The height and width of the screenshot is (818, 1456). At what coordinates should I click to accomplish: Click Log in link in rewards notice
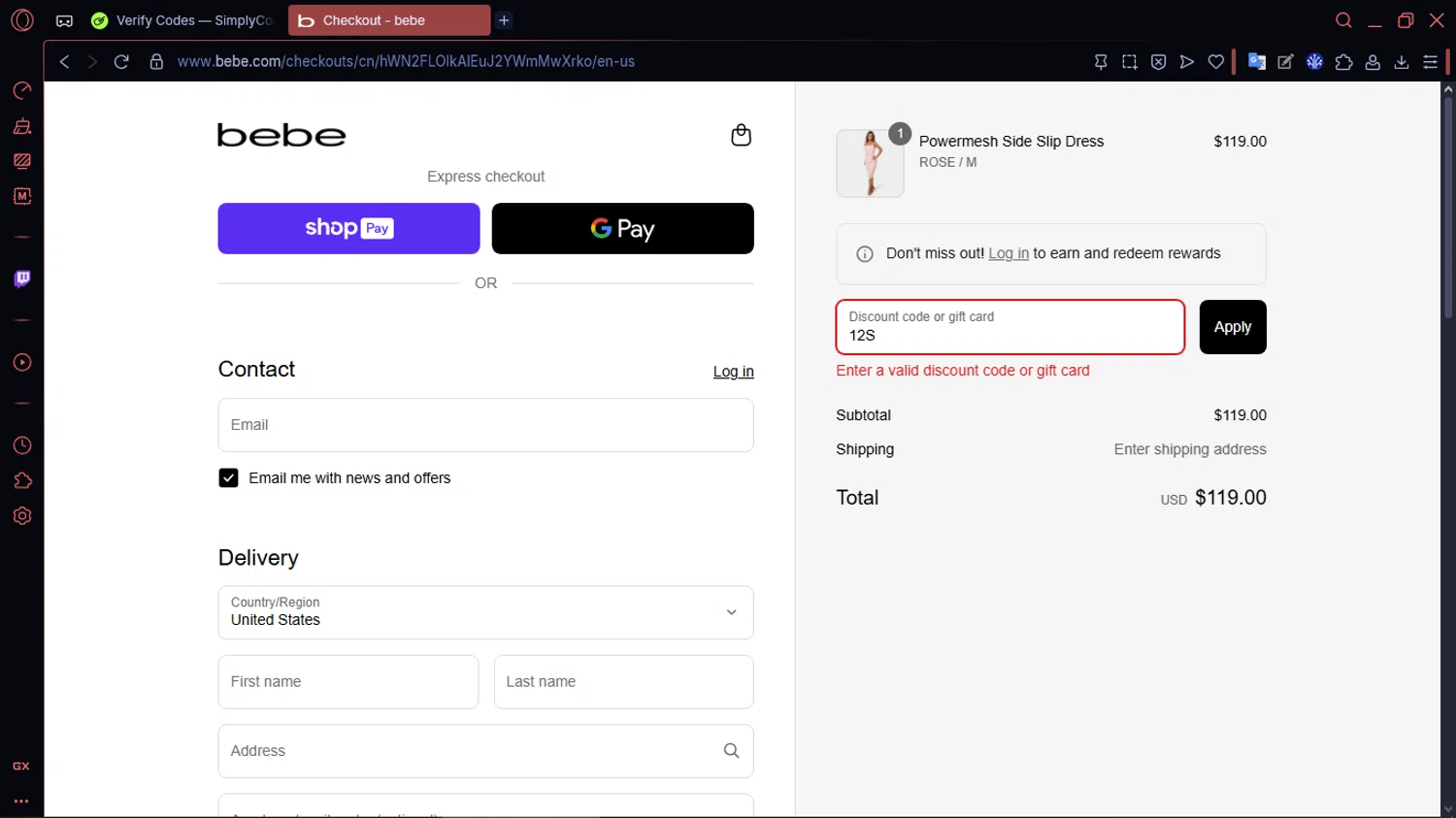point(1009,253)
